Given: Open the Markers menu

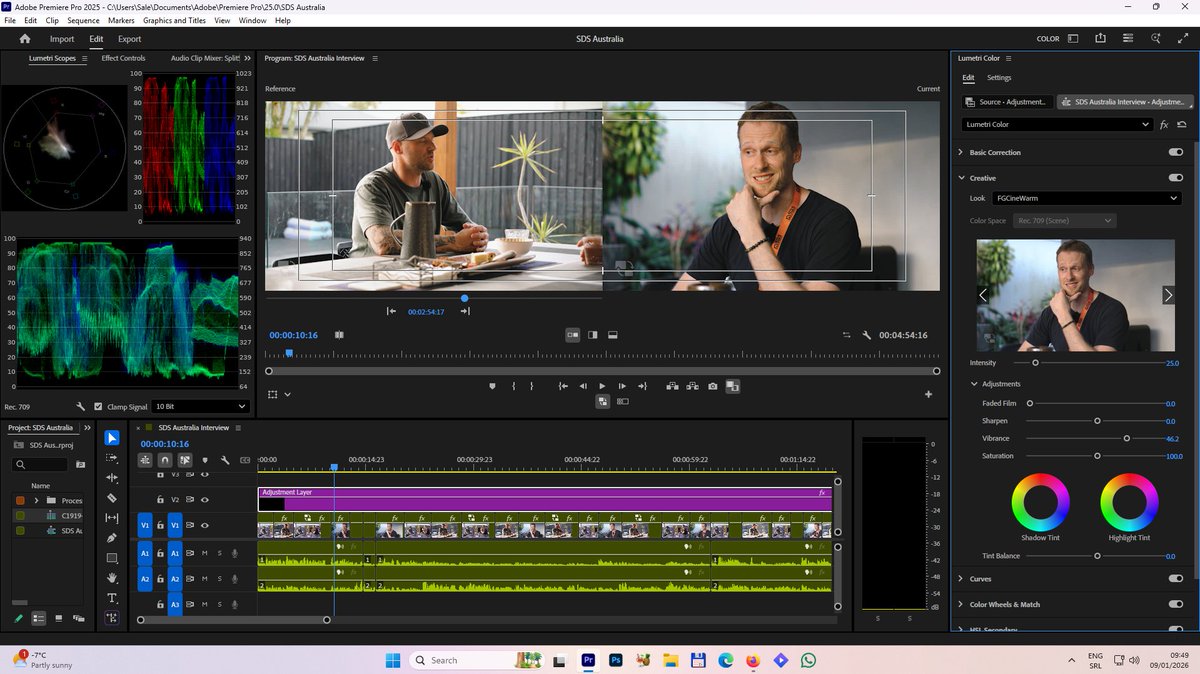Looking at the screenshot, I should (x=121, y=20).
